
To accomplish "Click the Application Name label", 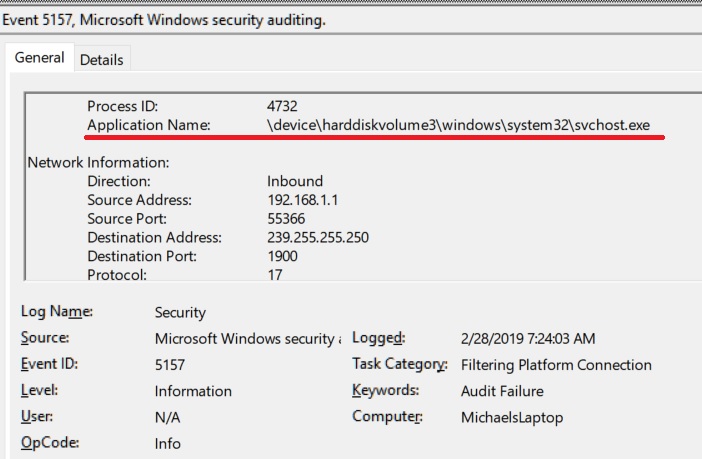I will (x=149, y=125).
